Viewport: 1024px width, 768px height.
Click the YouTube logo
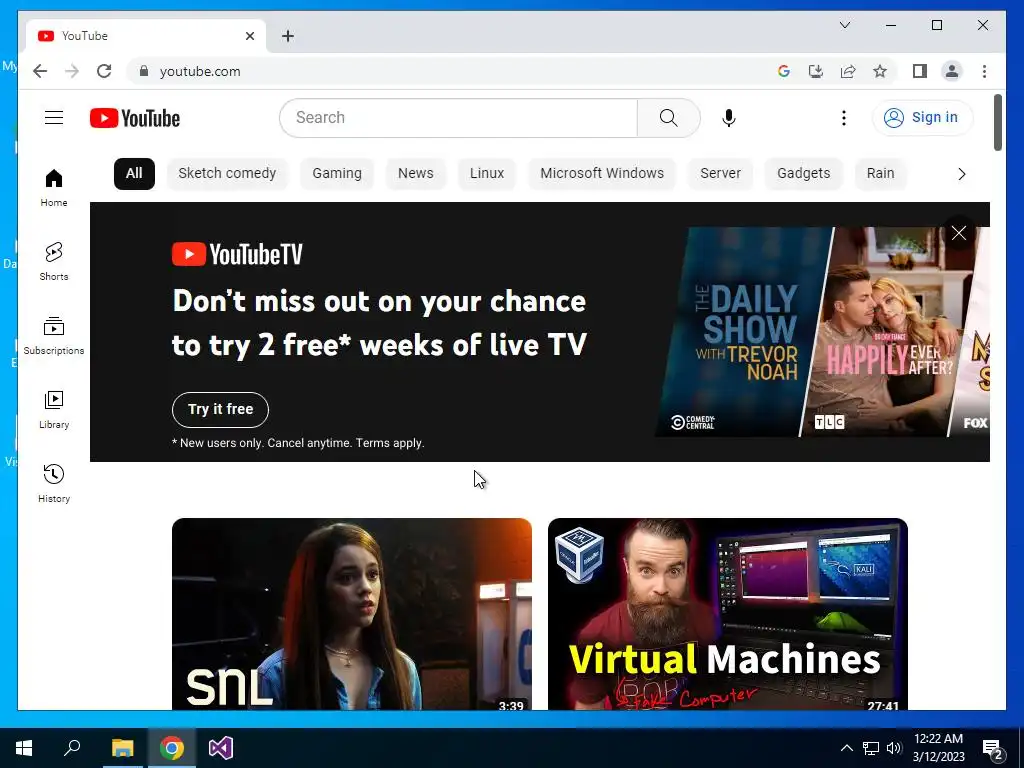135,118
